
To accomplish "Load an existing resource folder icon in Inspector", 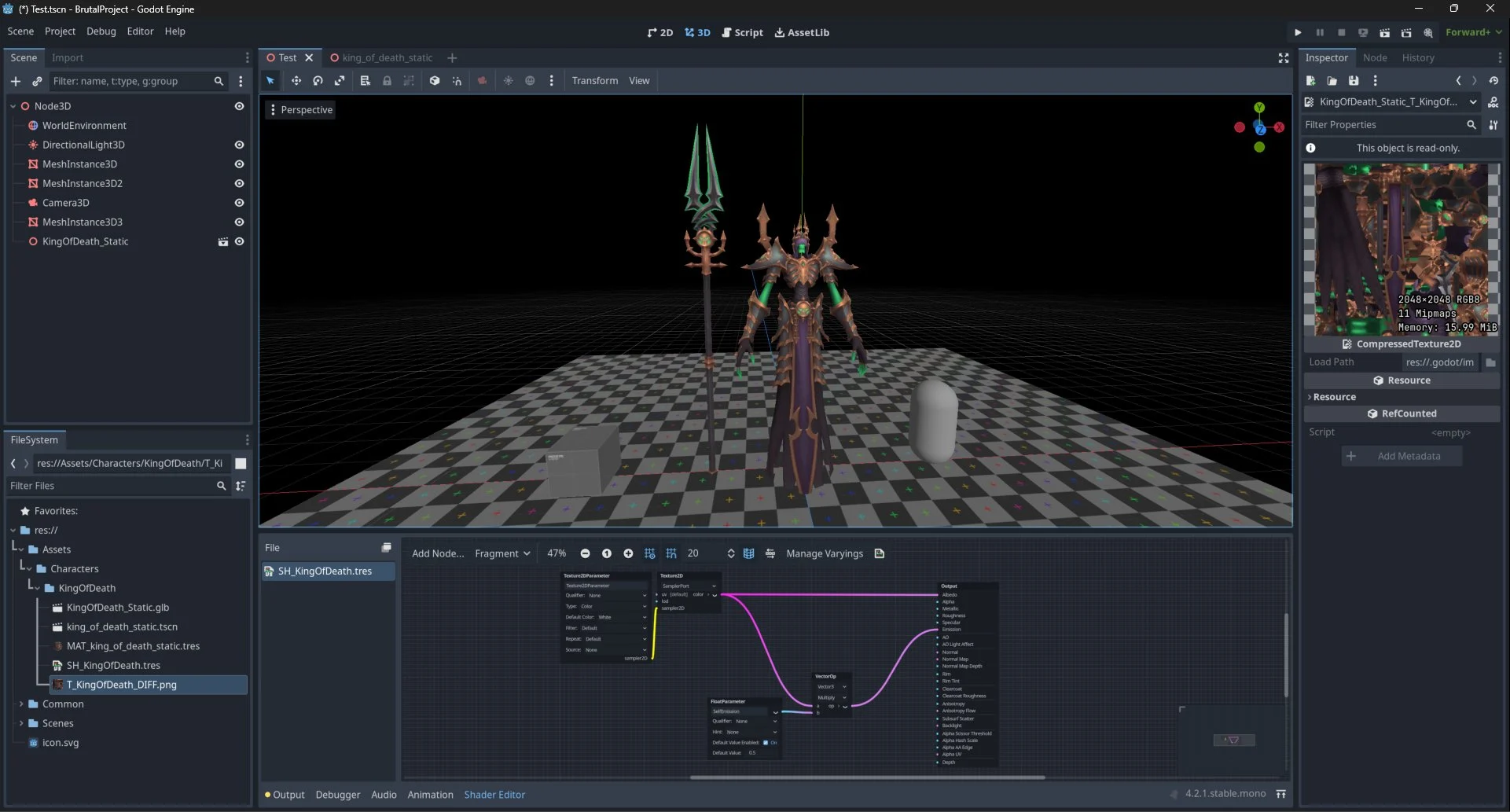I will (1332, 81).
